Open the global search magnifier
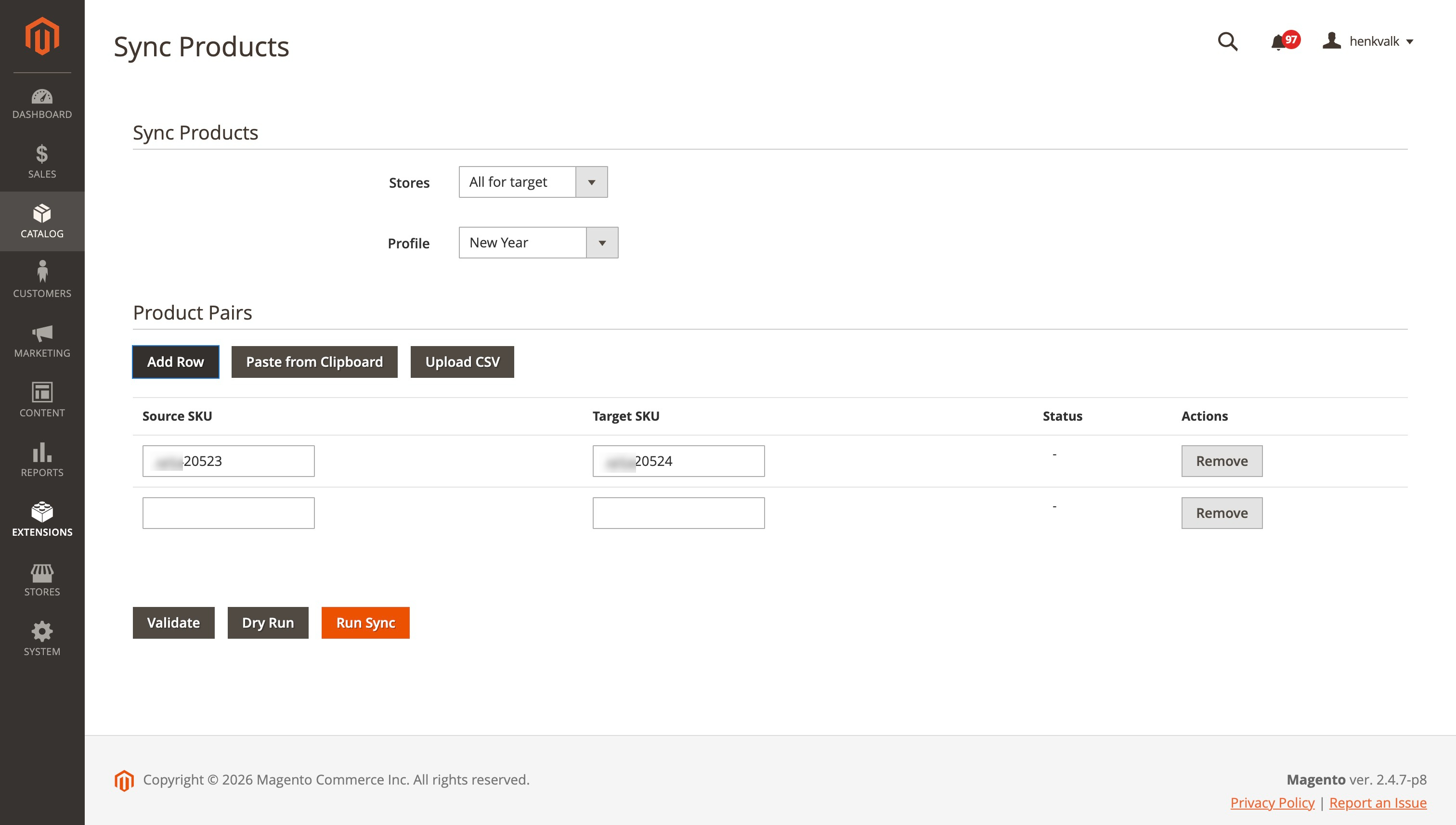Screen dimensions: 1456x825 tap(1228, 41)
